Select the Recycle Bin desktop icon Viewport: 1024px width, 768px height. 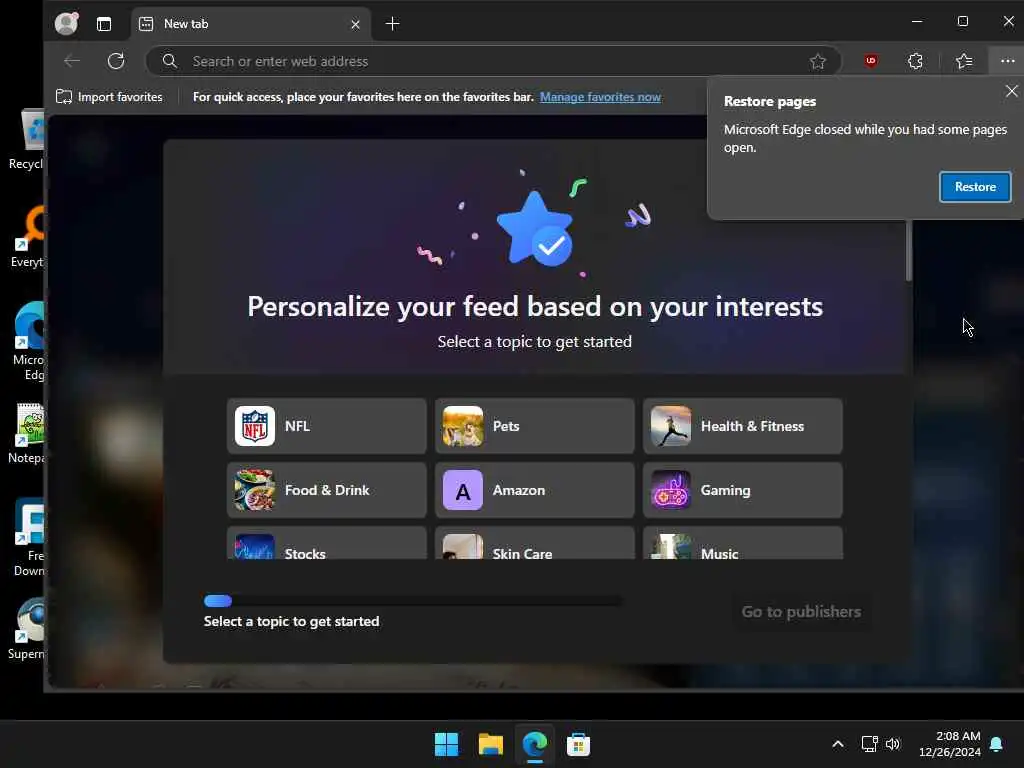(27, 139)
